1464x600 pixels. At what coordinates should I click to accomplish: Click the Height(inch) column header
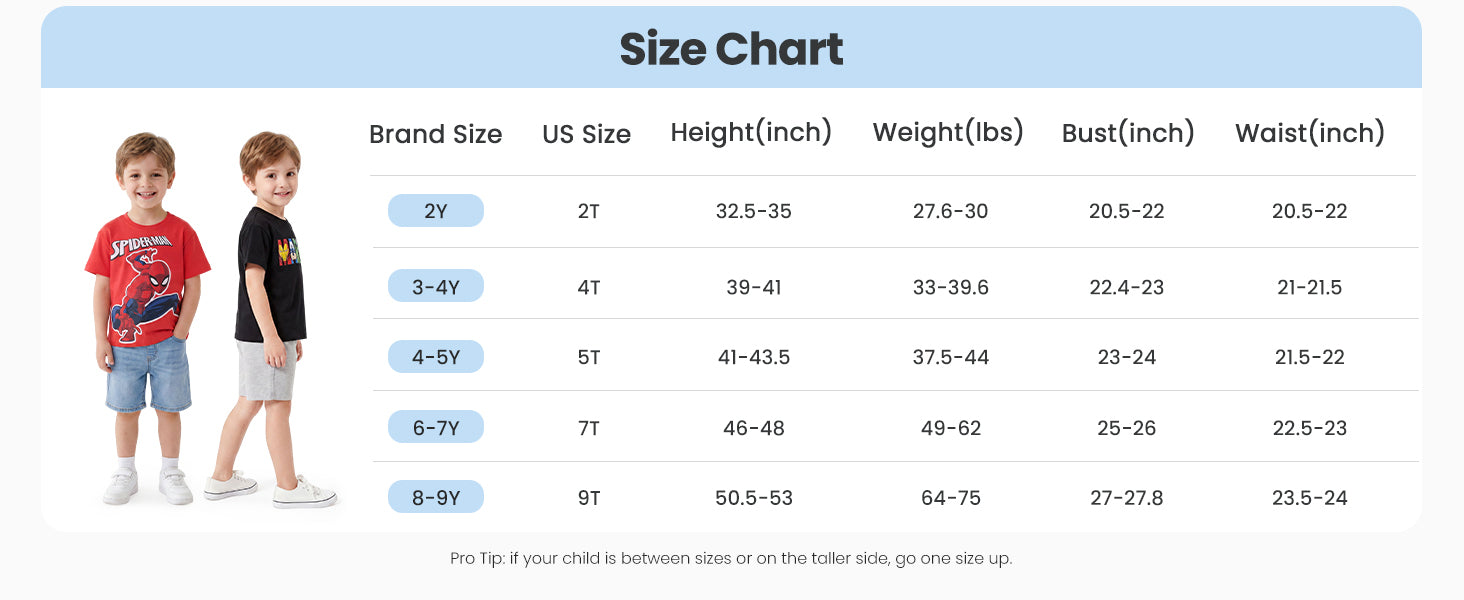tap(752, 132)
